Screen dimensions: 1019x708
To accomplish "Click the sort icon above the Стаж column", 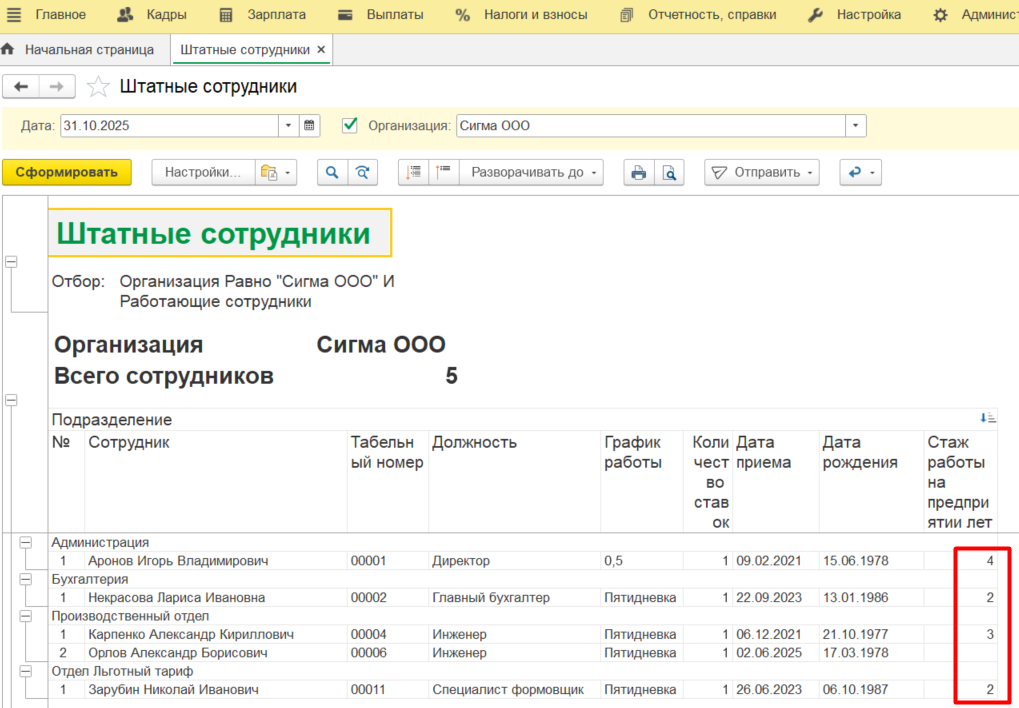I will click(x=988, y=418).
